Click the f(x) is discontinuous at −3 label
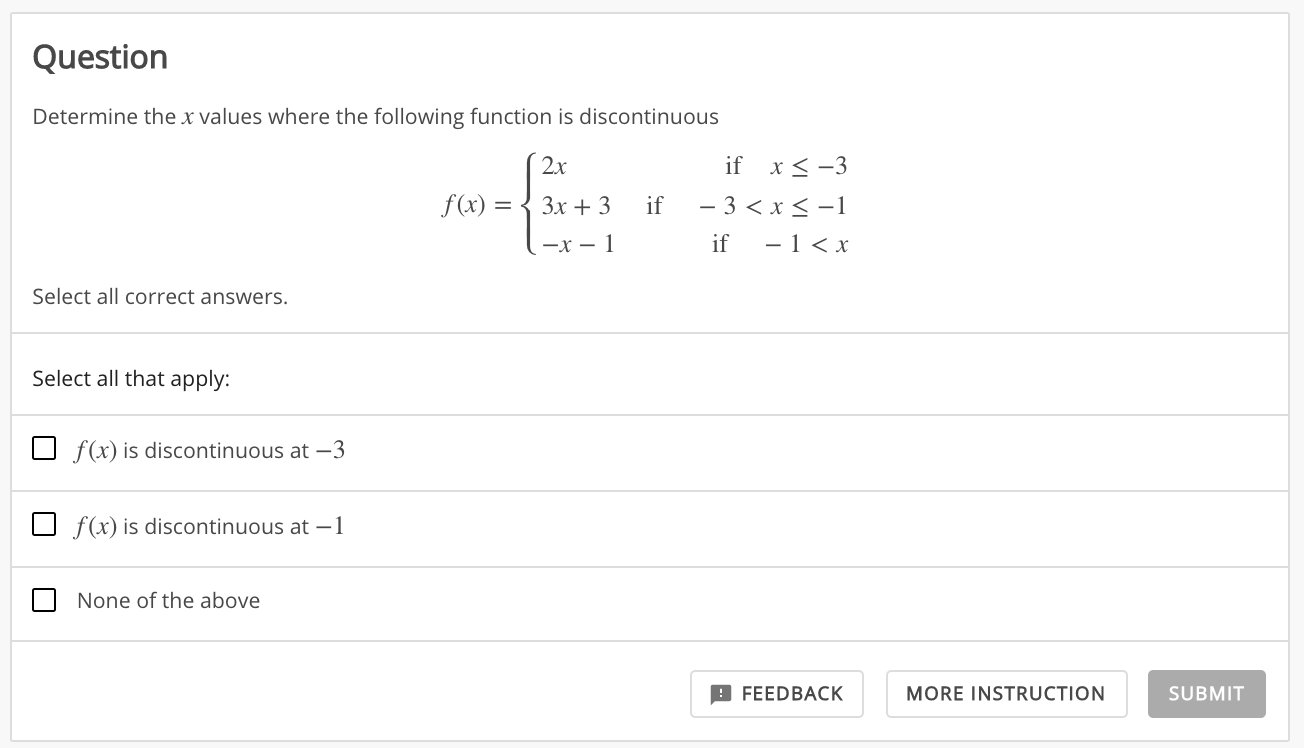Viewport: 1304px width, 748px height. pyautogui.click(x=210, y=451)
